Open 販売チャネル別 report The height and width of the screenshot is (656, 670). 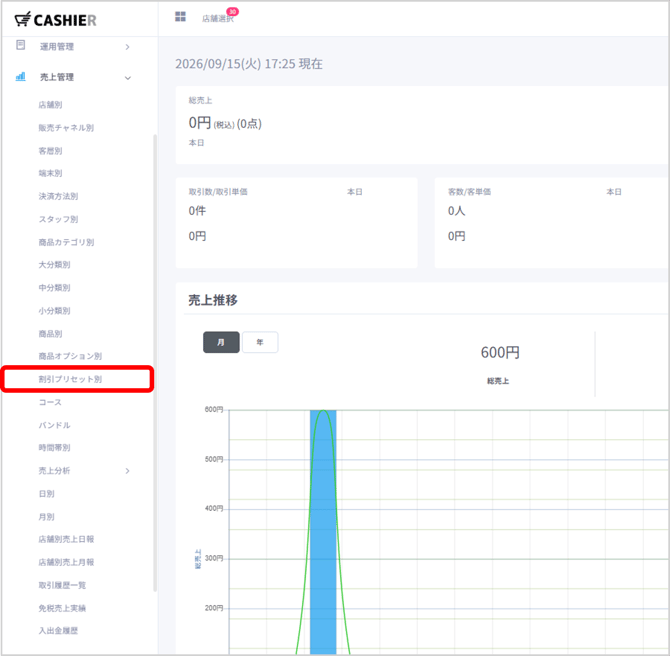tap(66, 128)
